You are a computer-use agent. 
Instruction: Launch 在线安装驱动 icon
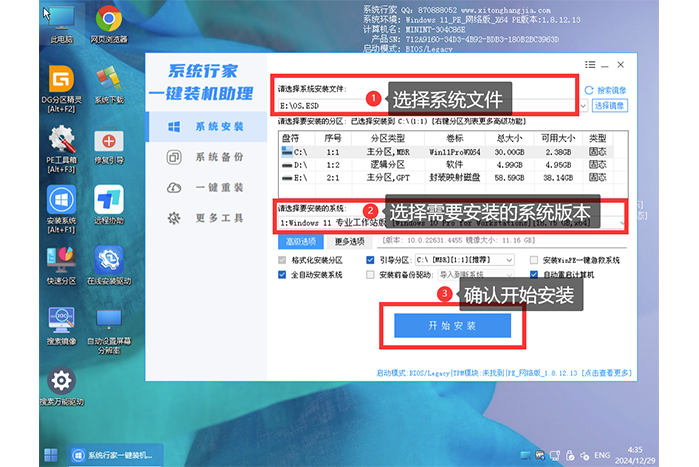coord(109,266)
